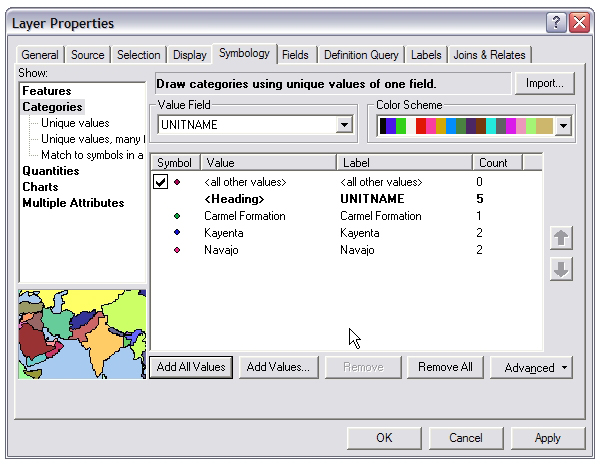
Task: Uncheck the all other values checkbox
Action: coord(160,182)
